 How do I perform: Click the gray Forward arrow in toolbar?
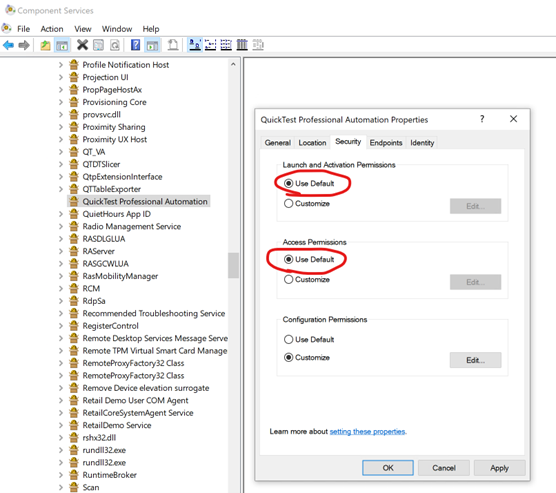[x=24, y=45]
